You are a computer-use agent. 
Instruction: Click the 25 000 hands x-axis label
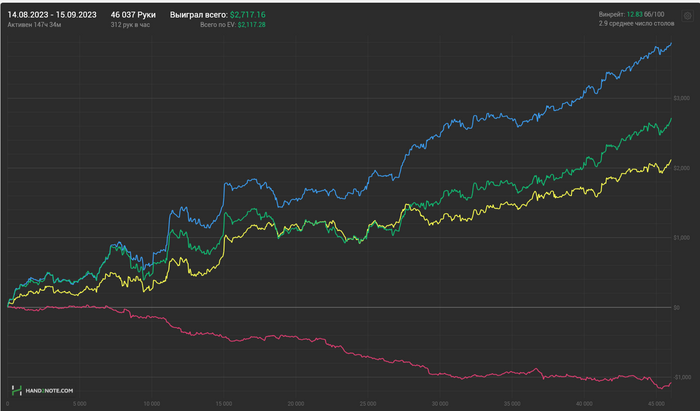pyautogui.click(x=367, y=404)
